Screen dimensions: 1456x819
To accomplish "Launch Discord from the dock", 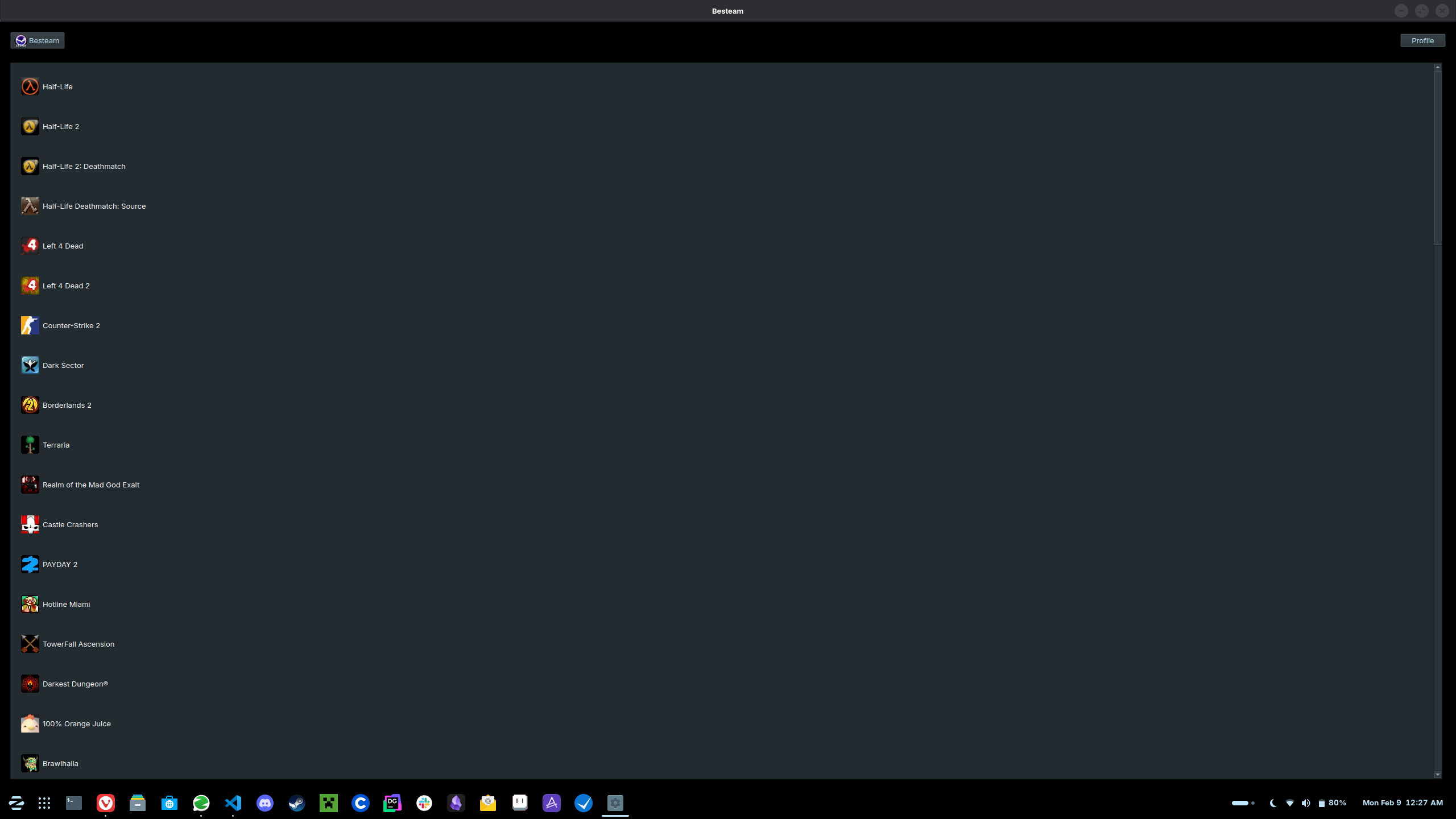I will coord(265,803).
